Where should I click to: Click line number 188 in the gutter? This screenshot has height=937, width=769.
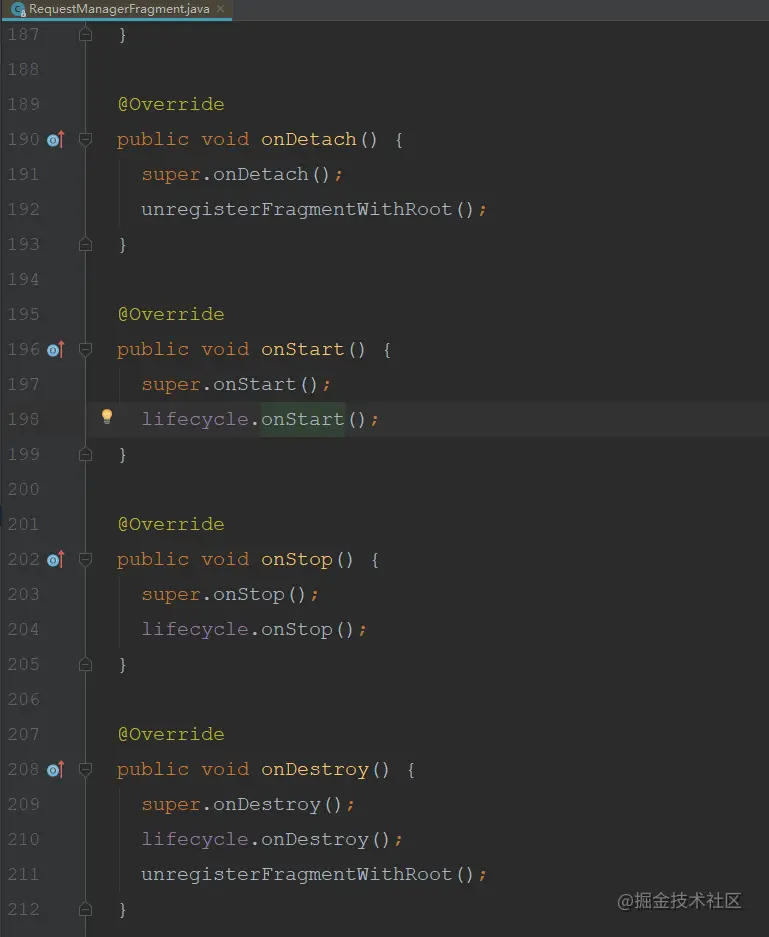click(23, 69)
